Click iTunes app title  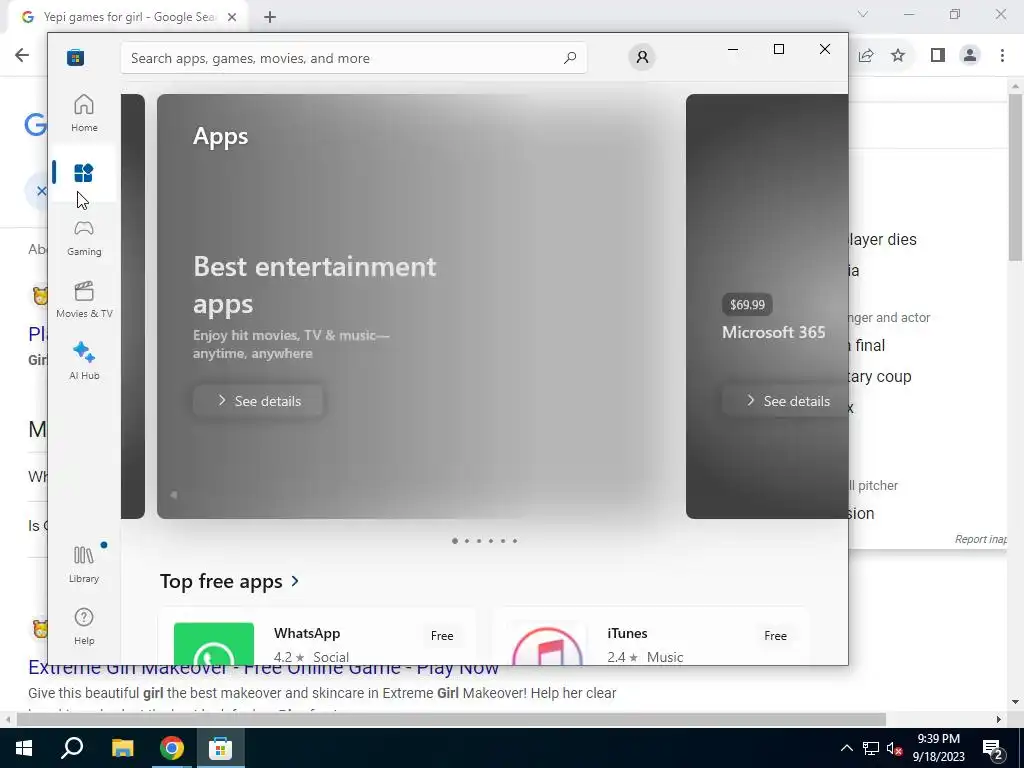627,633
